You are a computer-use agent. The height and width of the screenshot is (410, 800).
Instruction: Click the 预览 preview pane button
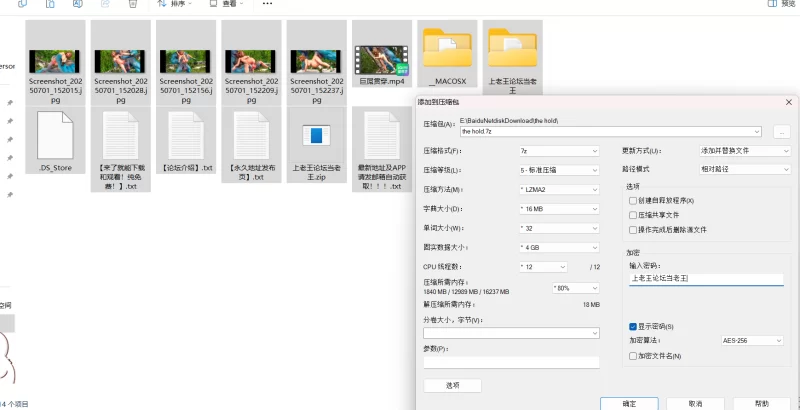click(783, 4)
